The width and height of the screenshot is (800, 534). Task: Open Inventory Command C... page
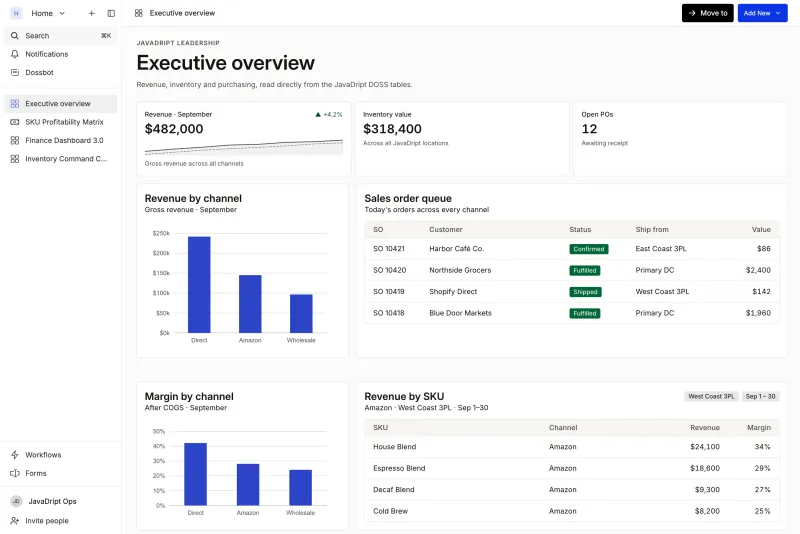[x=61, y=159]
